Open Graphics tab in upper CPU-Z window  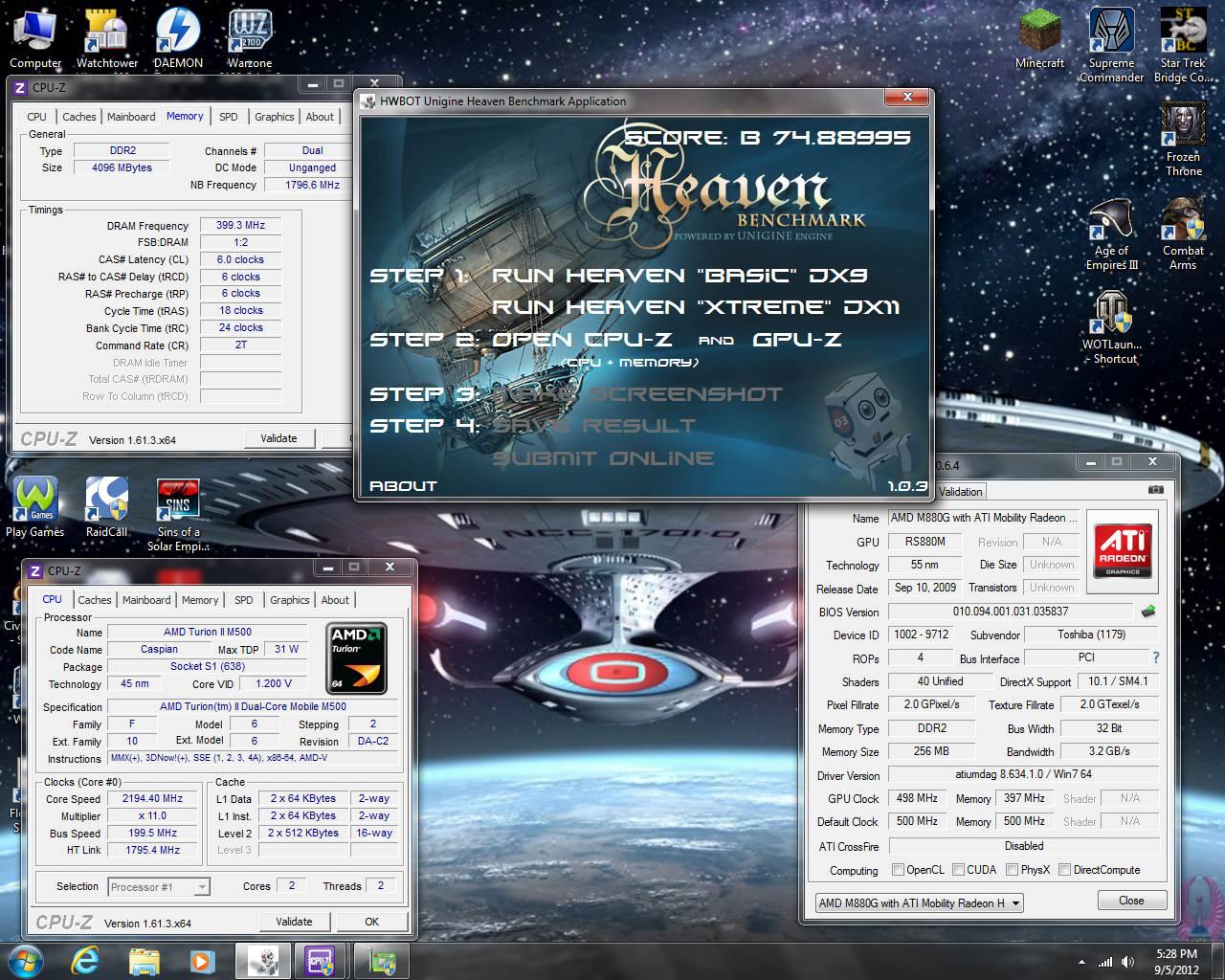coord(274,117)
